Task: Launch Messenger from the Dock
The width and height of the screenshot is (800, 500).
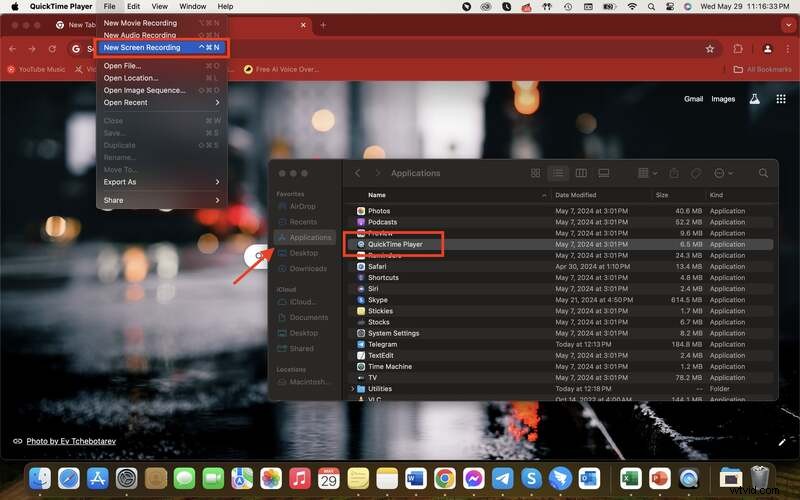Action: click(473, 479)
